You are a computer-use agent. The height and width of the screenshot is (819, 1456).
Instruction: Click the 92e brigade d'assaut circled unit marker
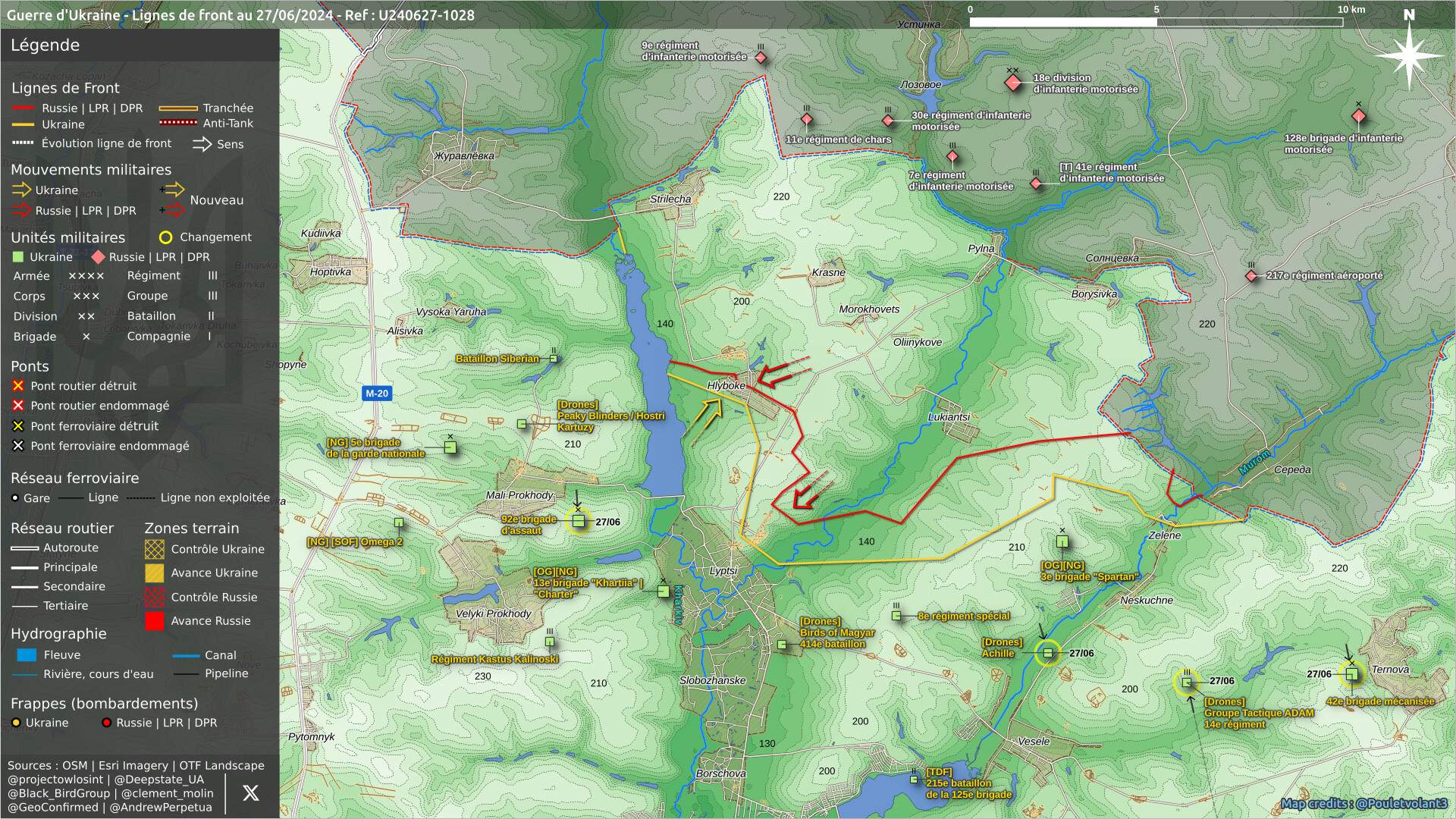578,522
